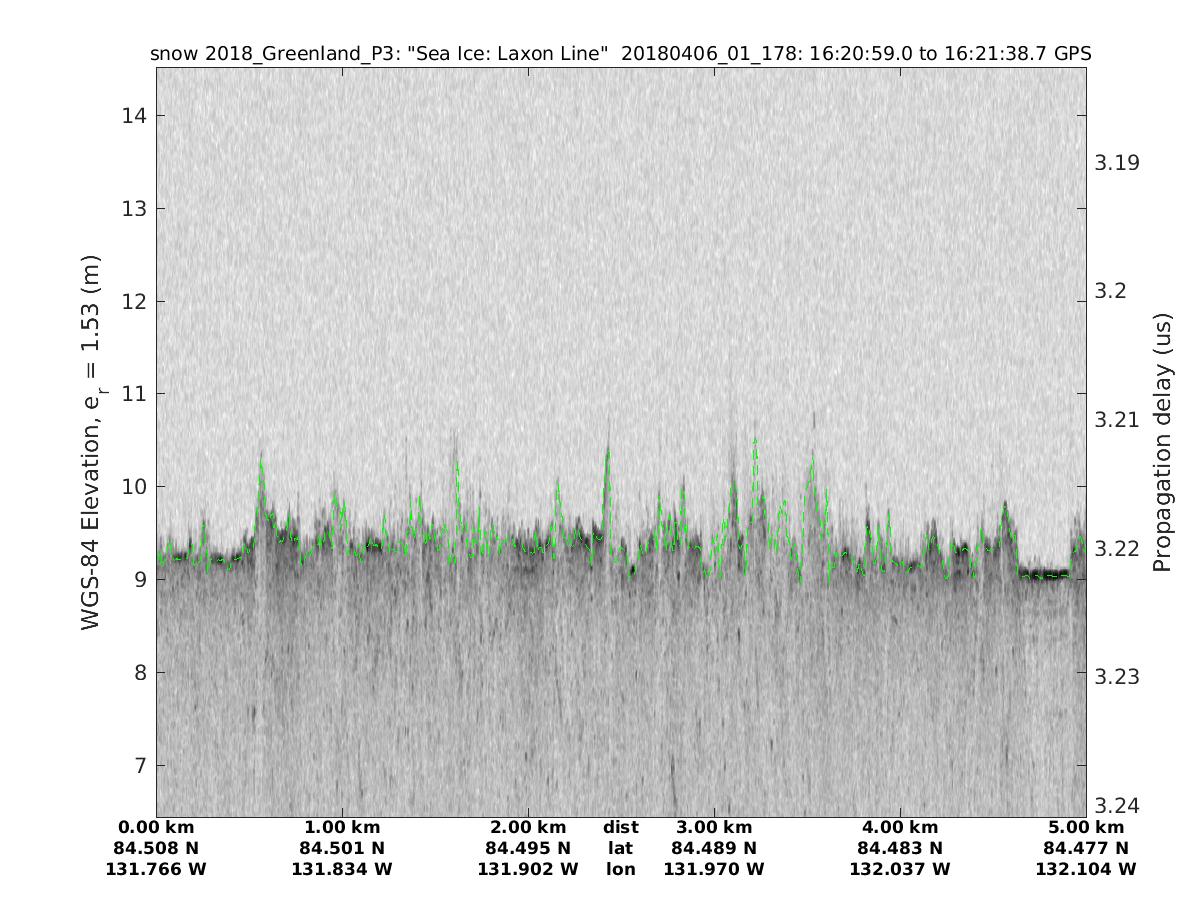Click the "2.00 km" distance label
The height and width of the screenshot is (900, 1200).
click(x=528, y=828)
